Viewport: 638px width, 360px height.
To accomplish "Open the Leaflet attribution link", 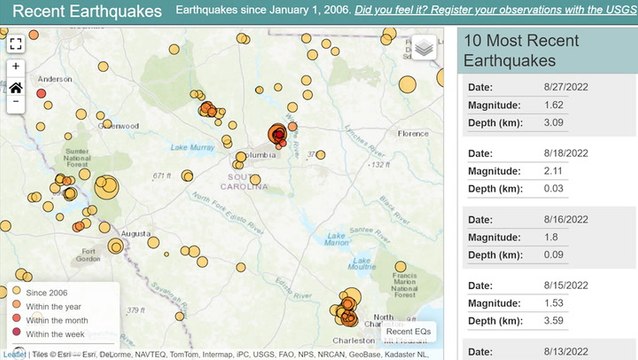I will tap(14, 354).
